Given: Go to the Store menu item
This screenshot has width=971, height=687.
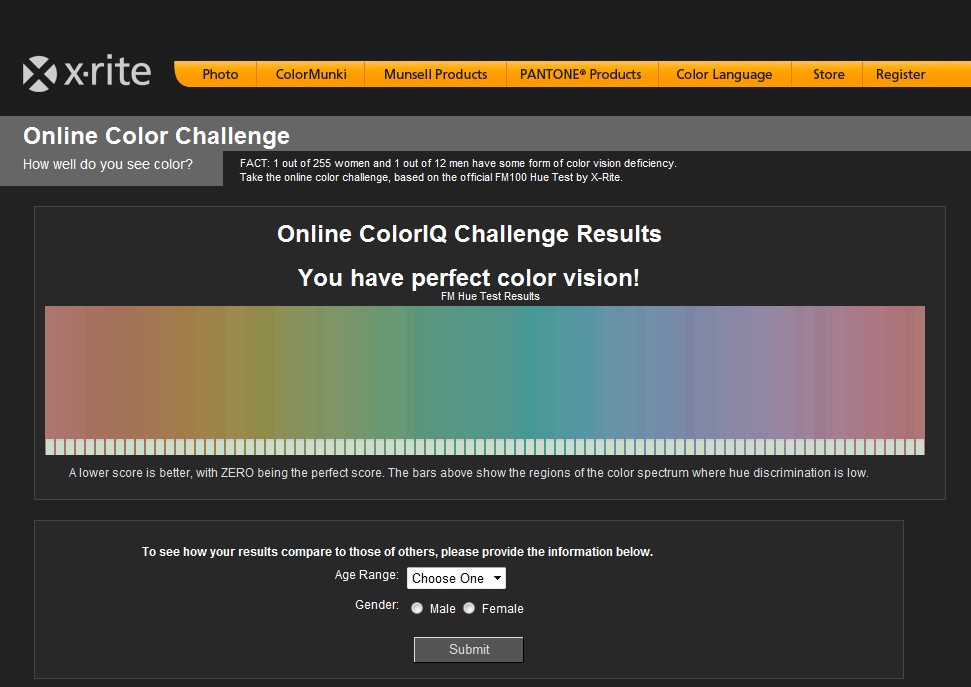Looking at the screenshot, I should pos(828,74).
